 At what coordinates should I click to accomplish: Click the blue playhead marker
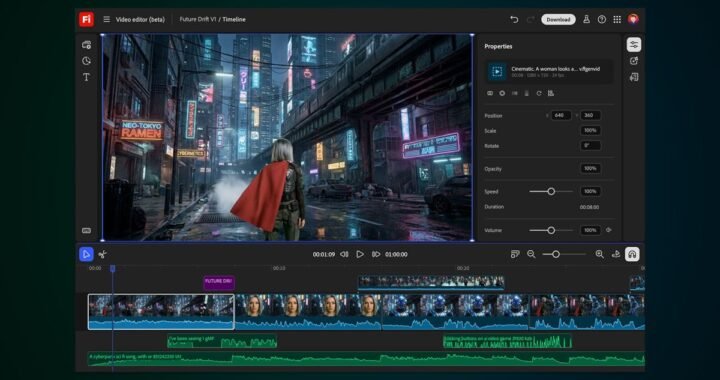click(x=112, y=268)
